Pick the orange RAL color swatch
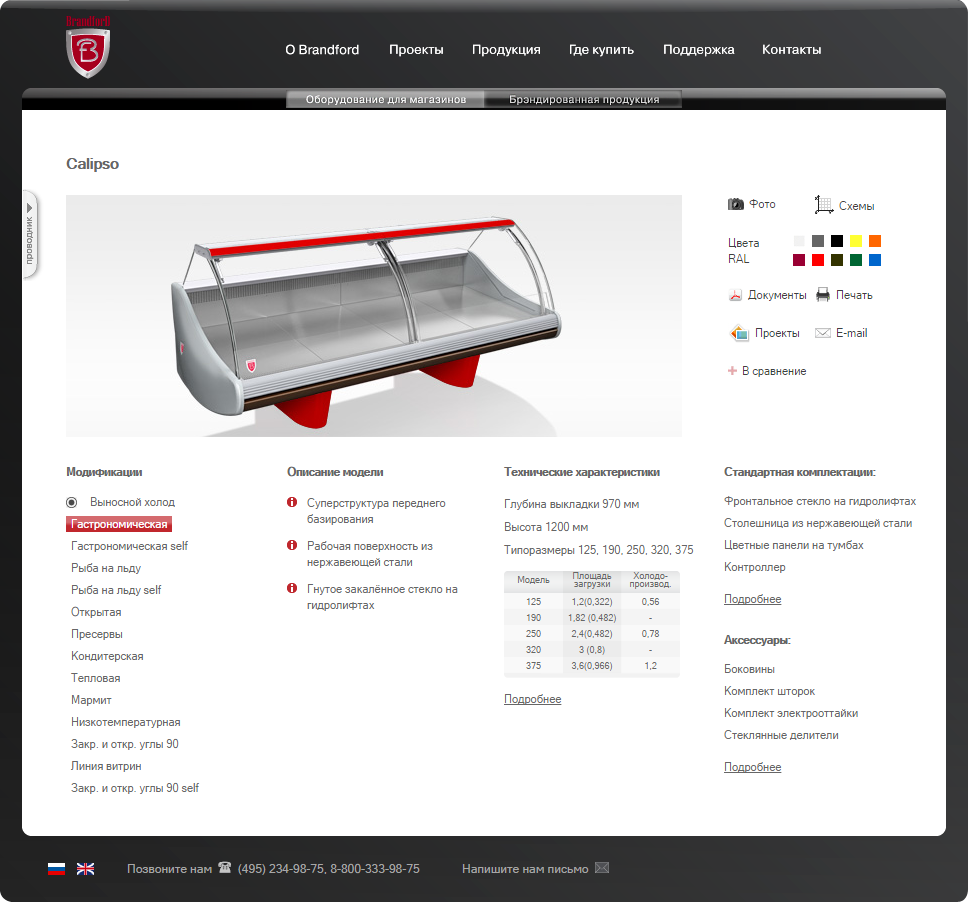968x902 pixels. pos(875,241)
